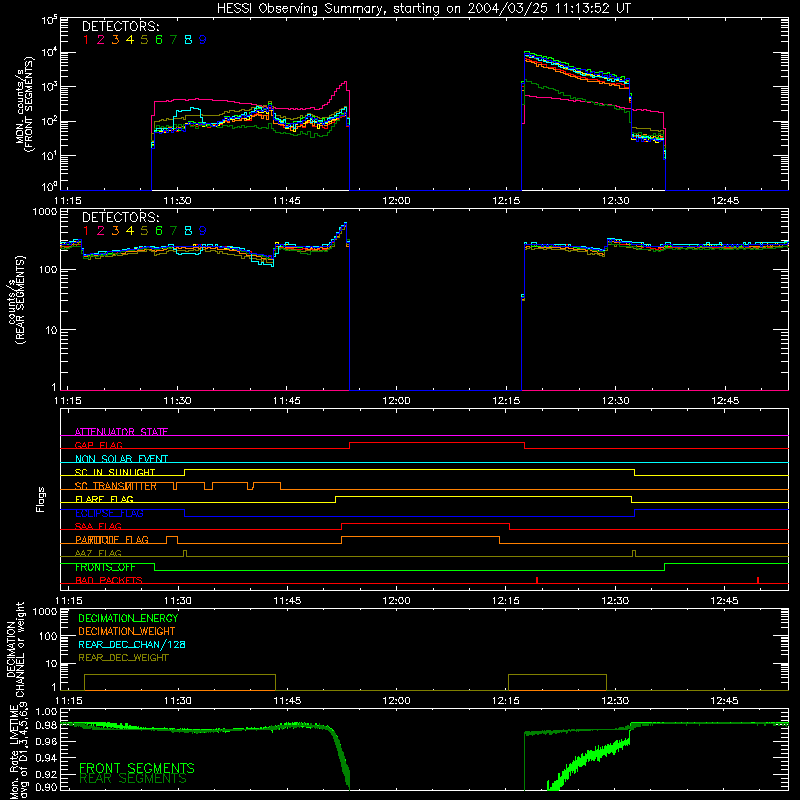Pick detector 2 in the rear segments legend

click(x=101, y=231)
